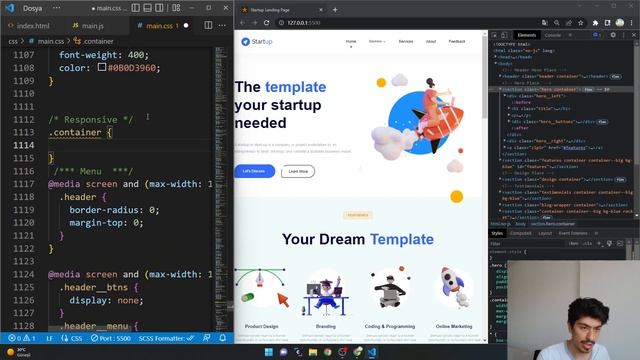Click the zoom magnifier in address bar
The height and width of the screenshot is (360, 640).
click(x=556, y=23)
